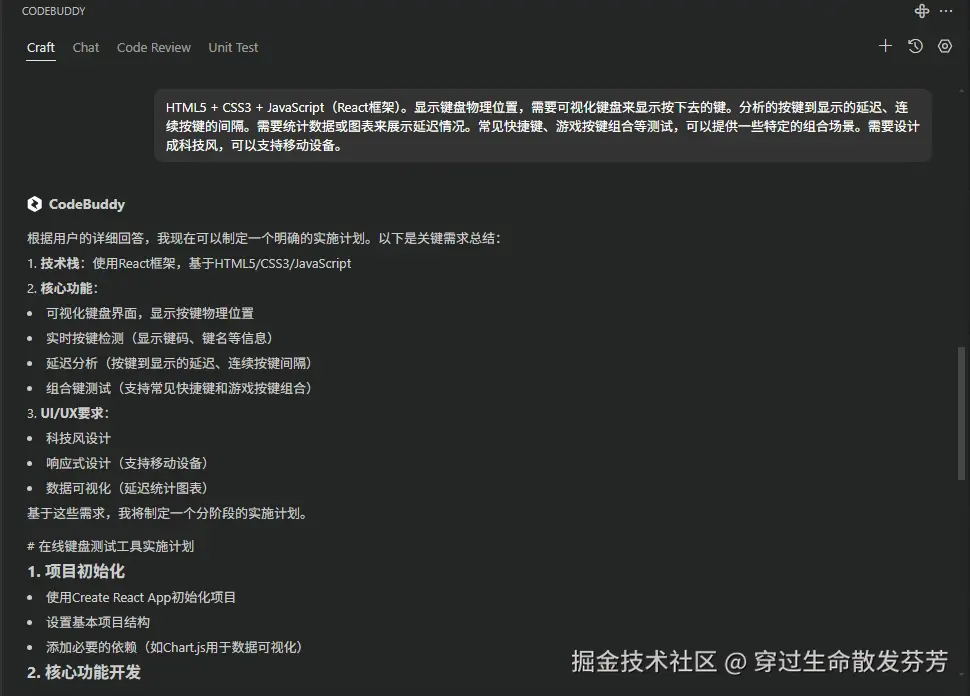Click the section heading 1. 项目初始化
Screen dimensions: 970x696
pyautogui.click(x=76, y=571)
